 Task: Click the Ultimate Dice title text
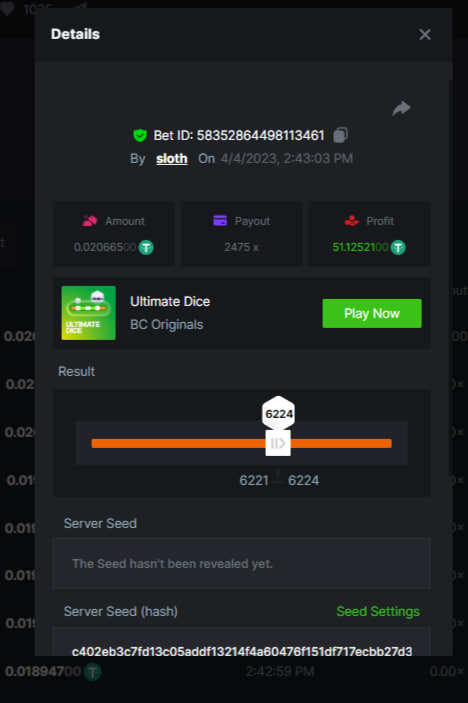click(170, 301)
